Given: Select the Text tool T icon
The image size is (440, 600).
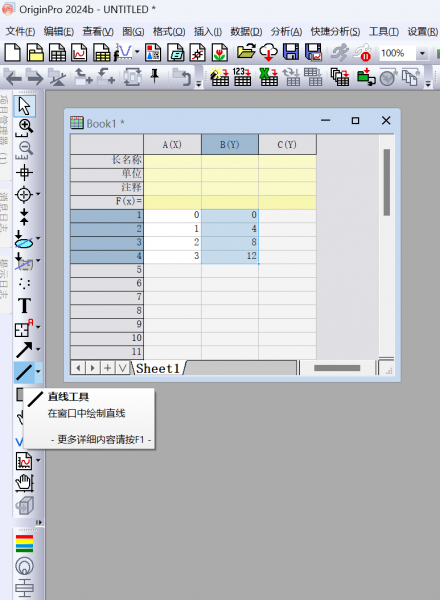Looking at the screenshot, I should point(24,306).
